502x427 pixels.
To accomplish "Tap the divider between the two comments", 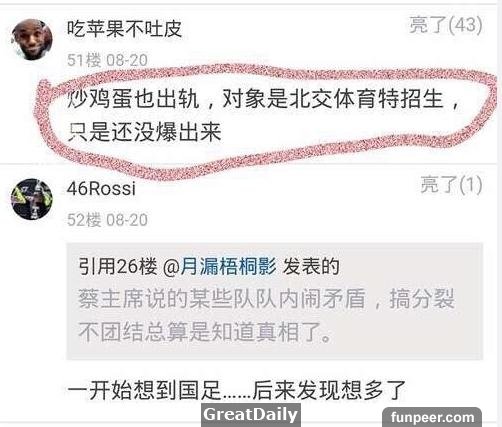I will (251, 165).
